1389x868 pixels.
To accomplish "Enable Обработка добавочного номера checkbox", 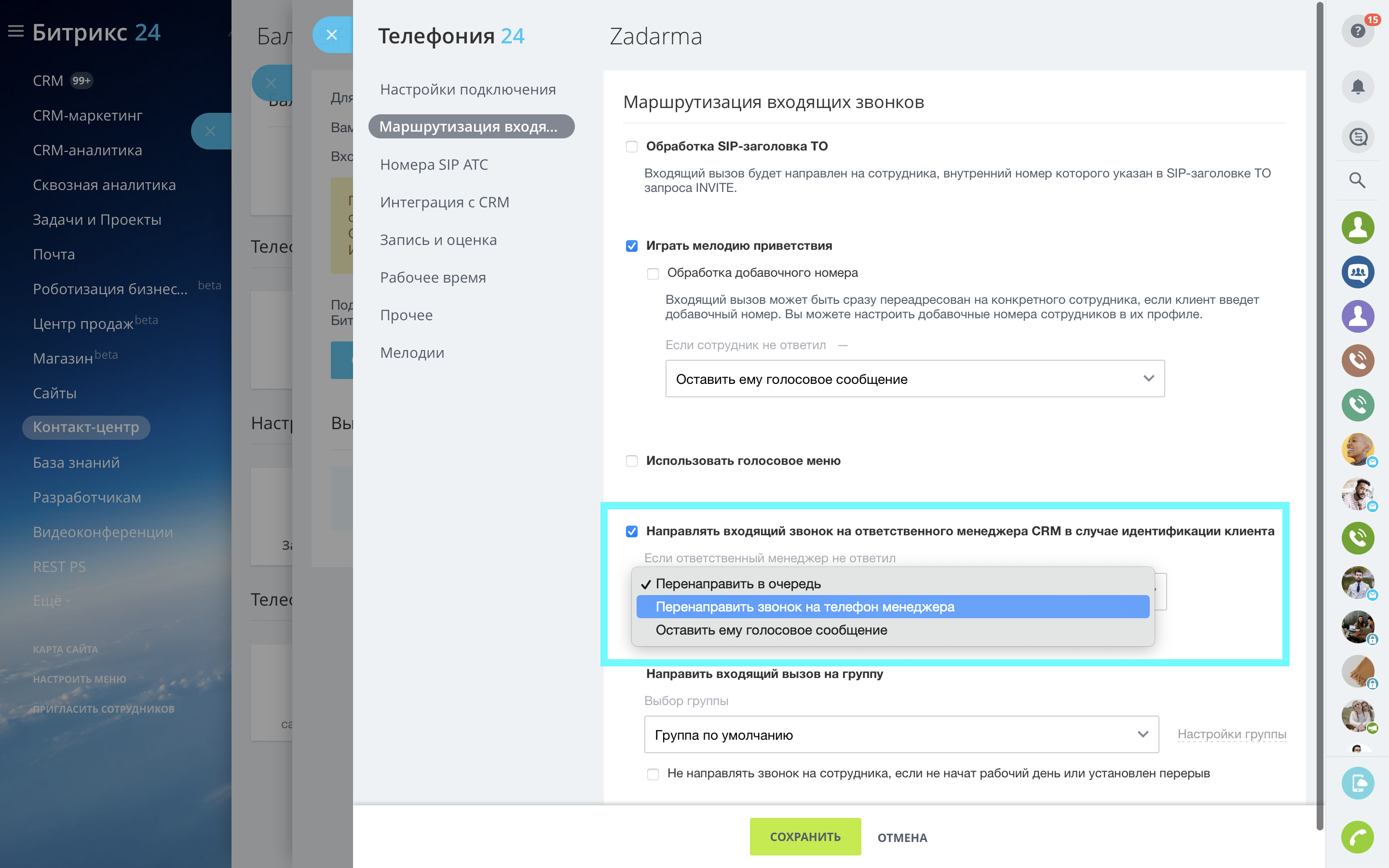I will (653, 273).
